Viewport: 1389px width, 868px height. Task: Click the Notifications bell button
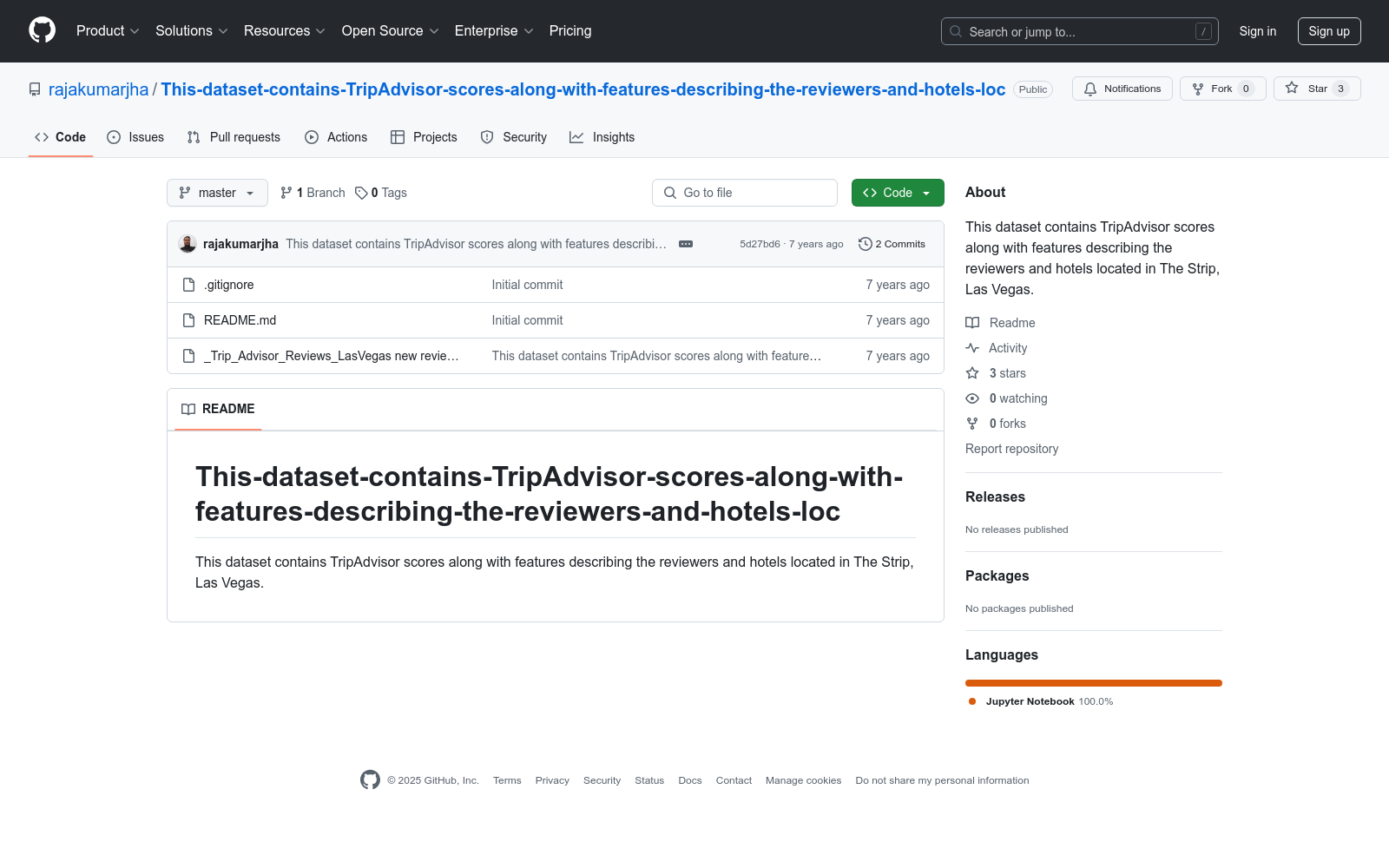point(1122,89)
